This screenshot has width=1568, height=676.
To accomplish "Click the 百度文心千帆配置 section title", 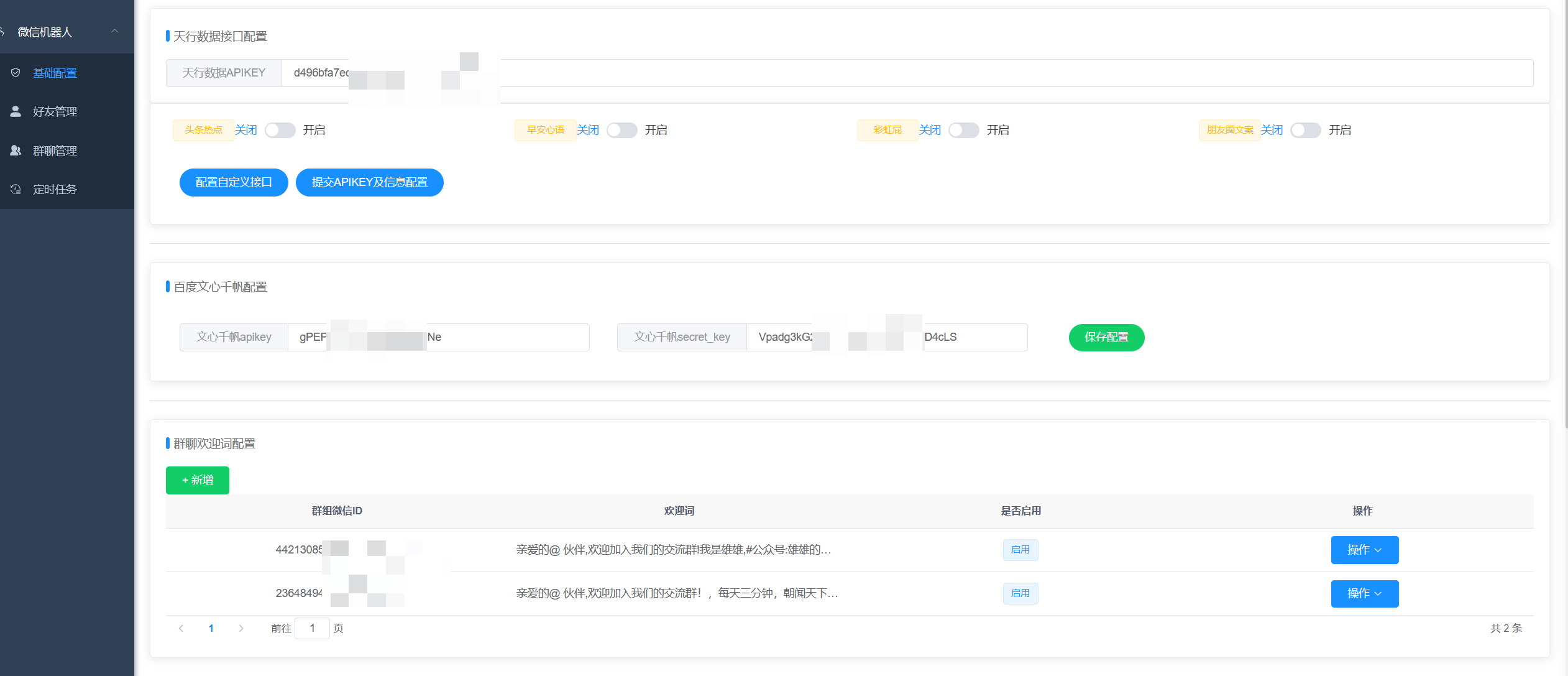I will [x=220, y=287].
